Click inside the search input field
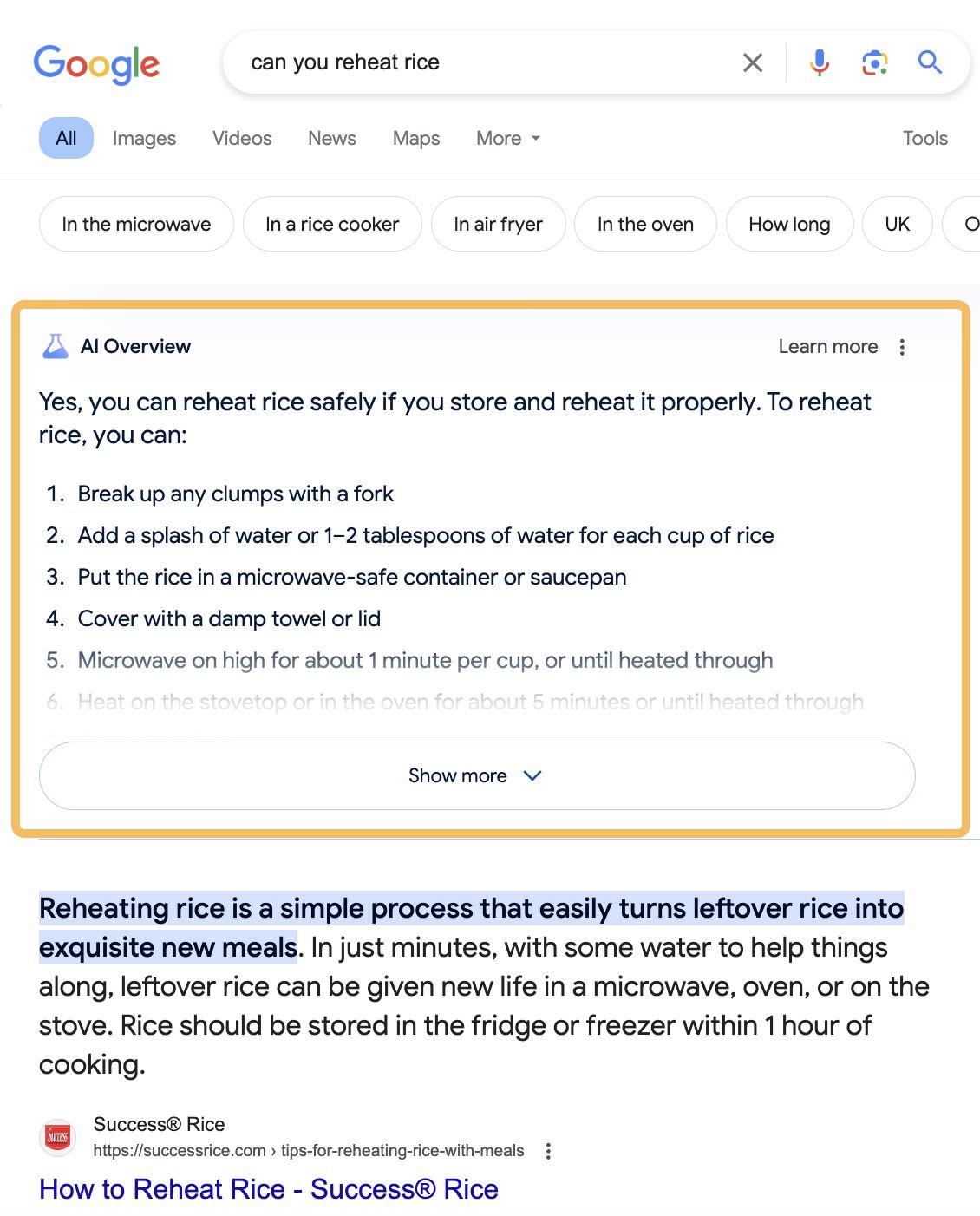This screenshot has width=980, height=1216. (434, 62)
